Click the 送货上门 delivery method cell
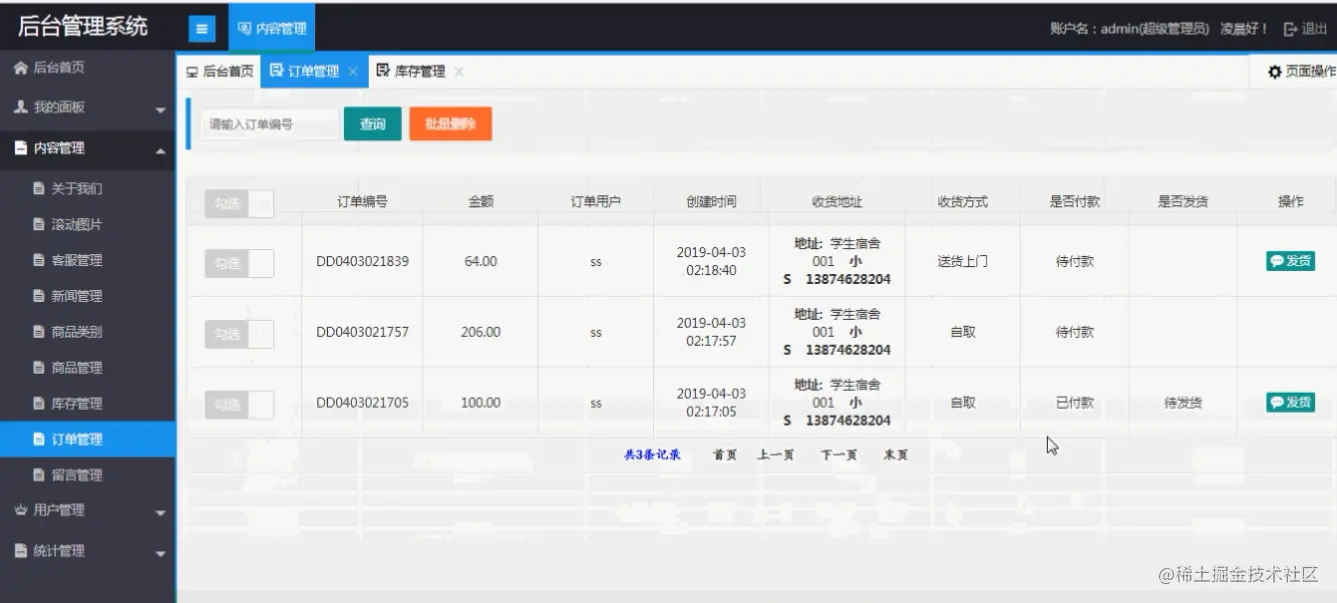The width and height of the screenshot is (1337, 603). 963,261
